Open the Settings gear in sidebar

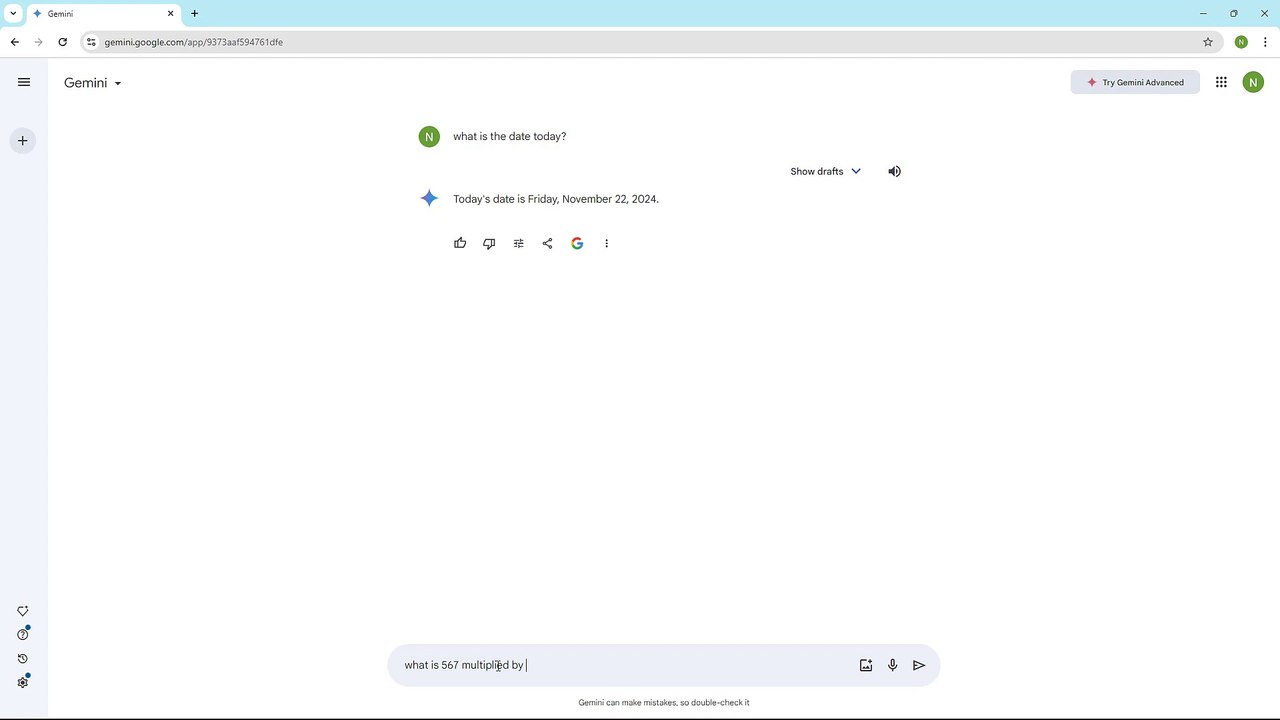23,682
